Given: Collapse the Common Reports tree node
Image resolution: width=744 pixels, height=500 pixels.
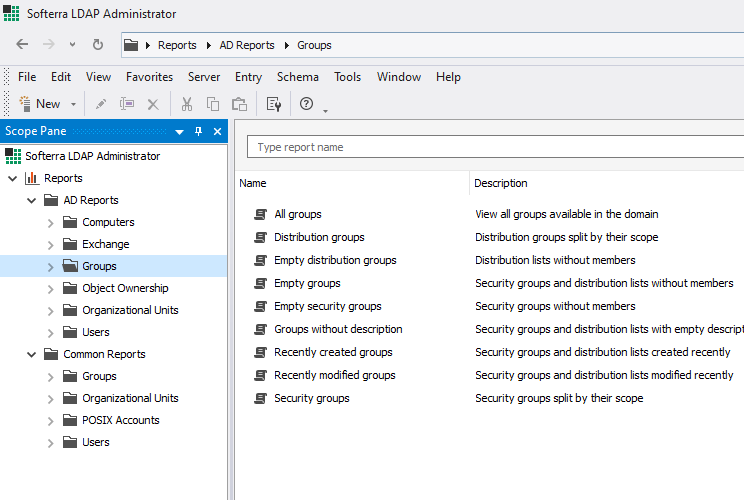Looking at the screenshot, I should tap(32, 355).
